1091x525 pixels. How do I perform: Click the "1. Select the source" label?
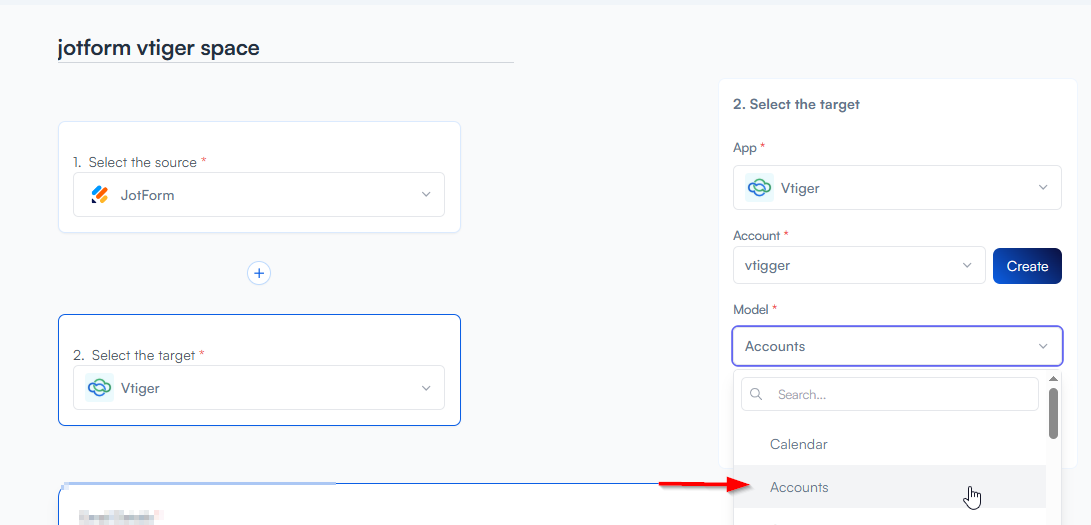point(140,162)
